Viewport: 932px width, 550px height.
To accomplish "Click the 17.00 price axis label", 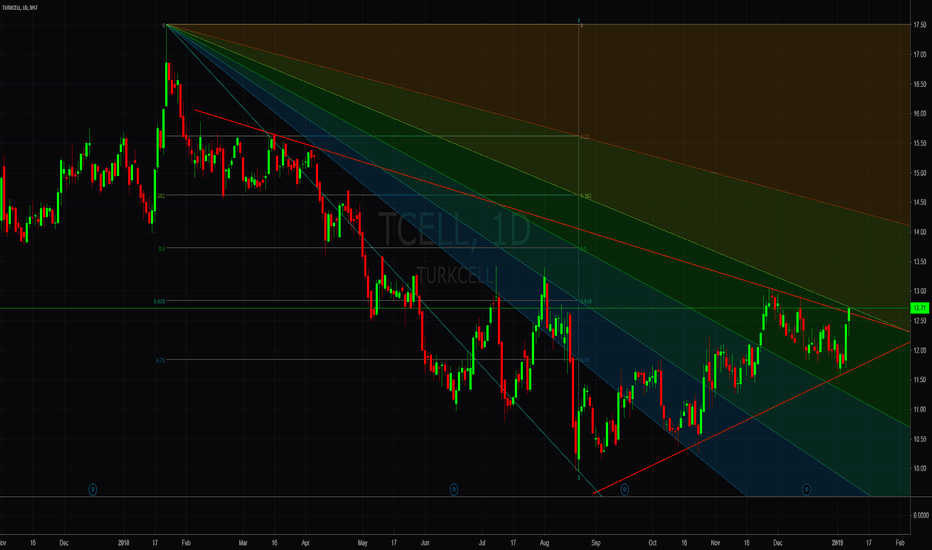I will pos(920,55).
